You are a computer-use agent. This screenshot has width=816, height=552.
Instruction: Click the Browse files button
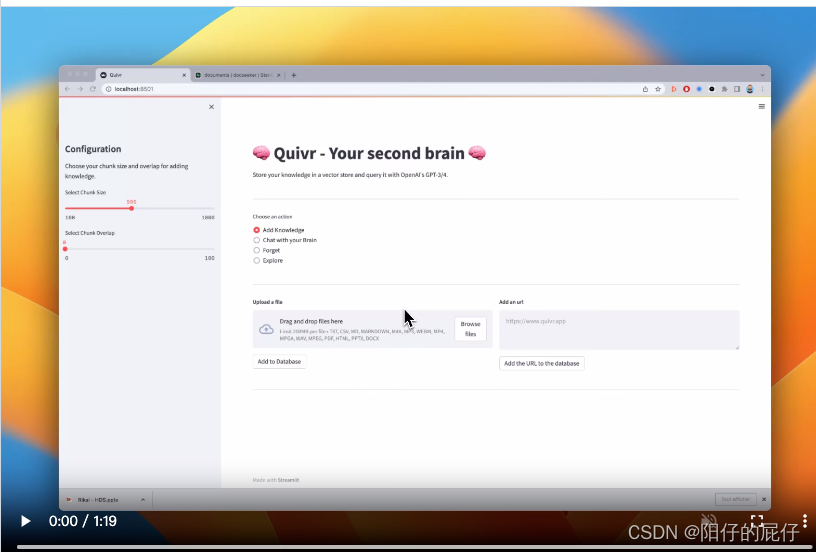click(470, 329)
